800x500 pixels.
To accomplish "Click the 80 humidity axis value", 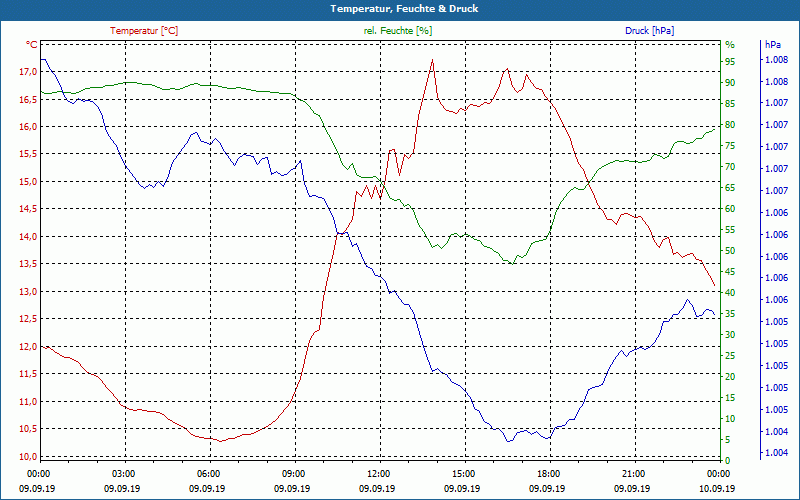I will point(730,124).
